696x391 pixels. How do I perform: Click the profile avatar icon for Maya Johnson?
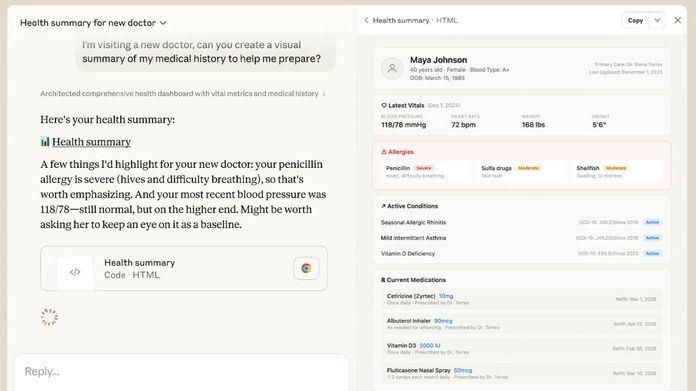pos(392,68)
